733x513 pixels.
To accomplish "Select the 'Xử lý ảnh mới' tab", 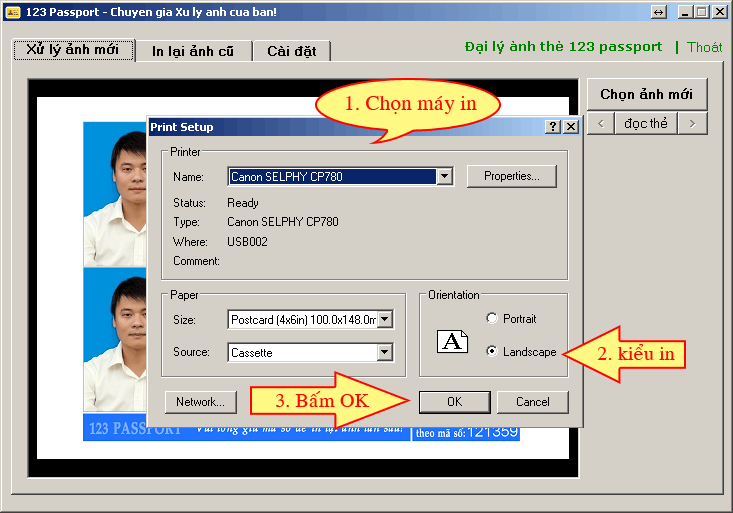I will [x=73, y=50].
